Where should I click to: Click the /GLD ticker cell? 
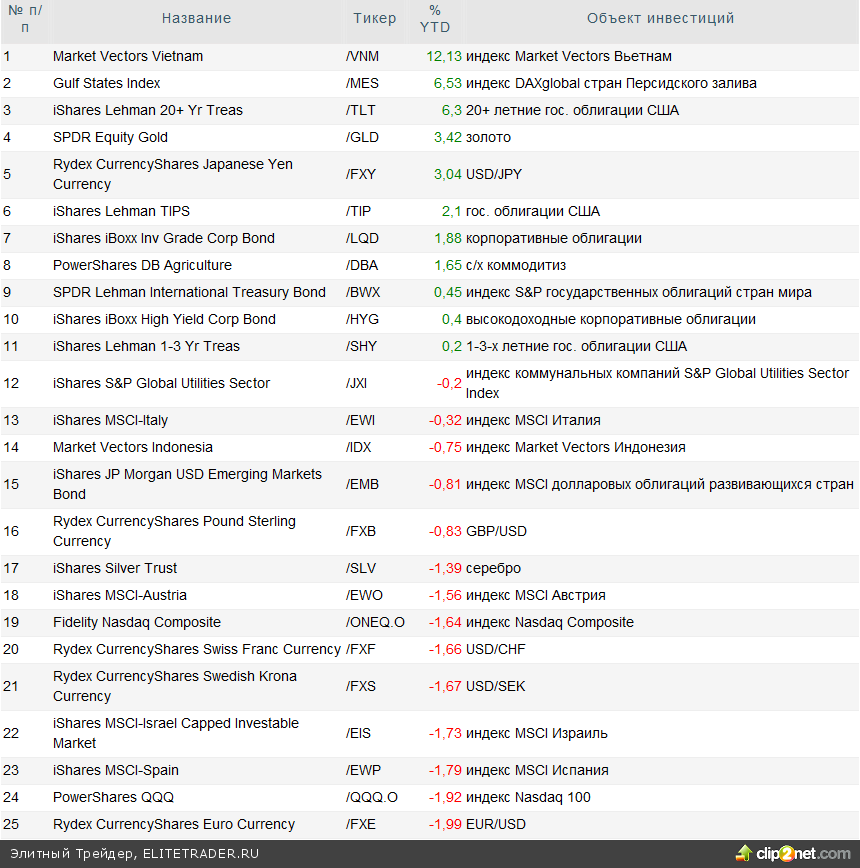362,137
